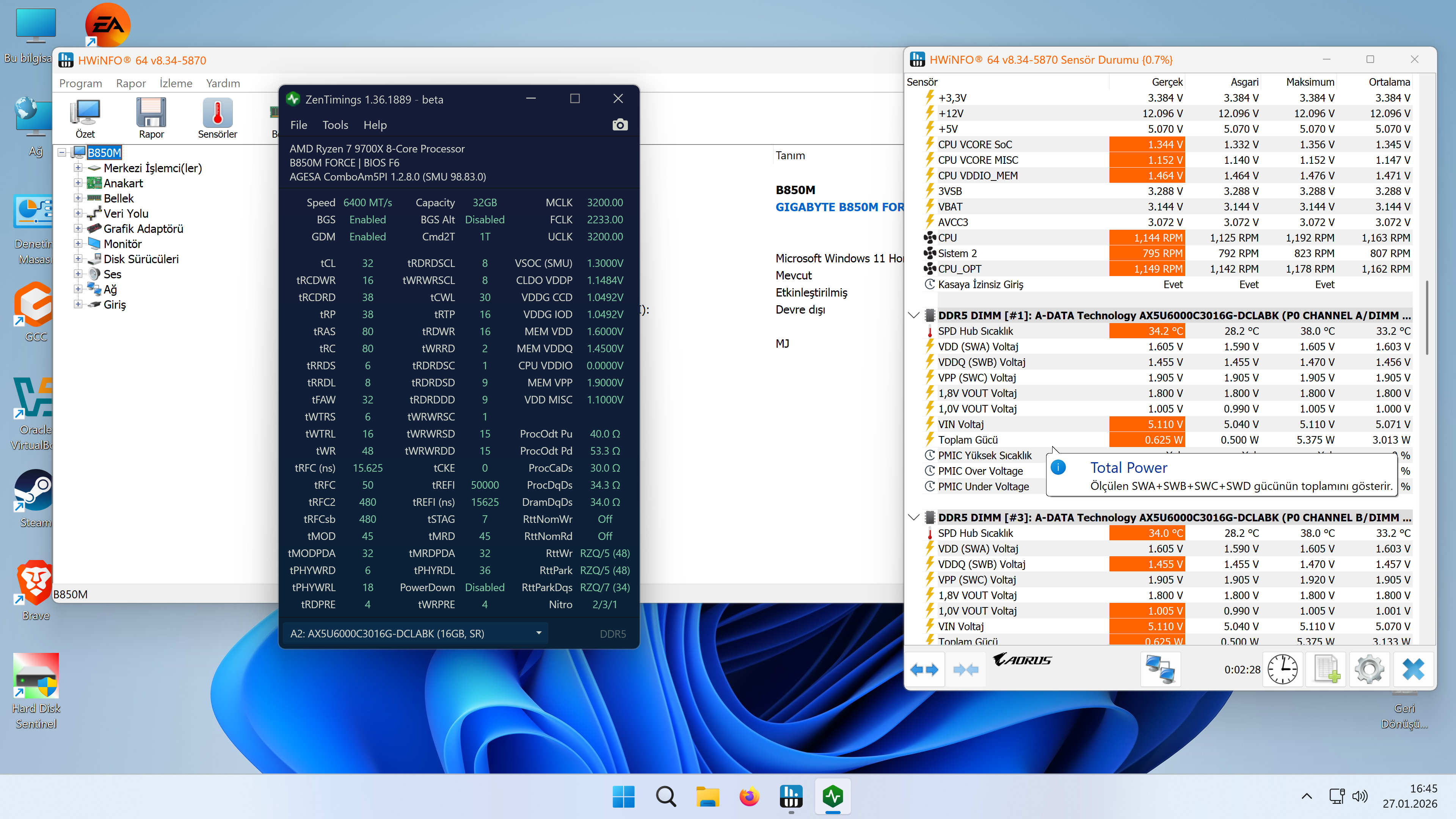Open the Özet summary toolbar icon
This screenshot has height=819, width=1456.
(x=85, y=118)
